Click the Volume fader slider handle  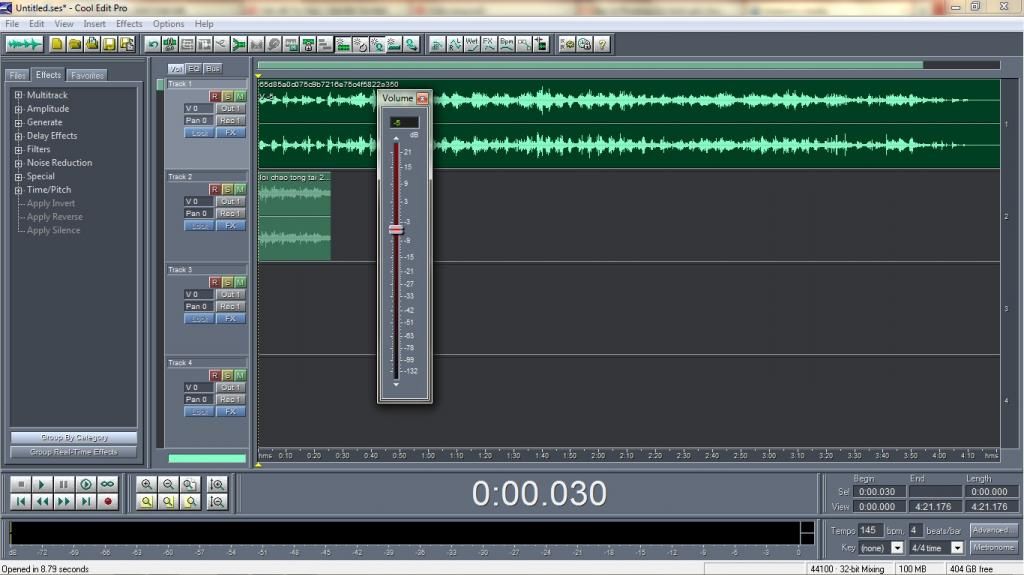point(396,229)
